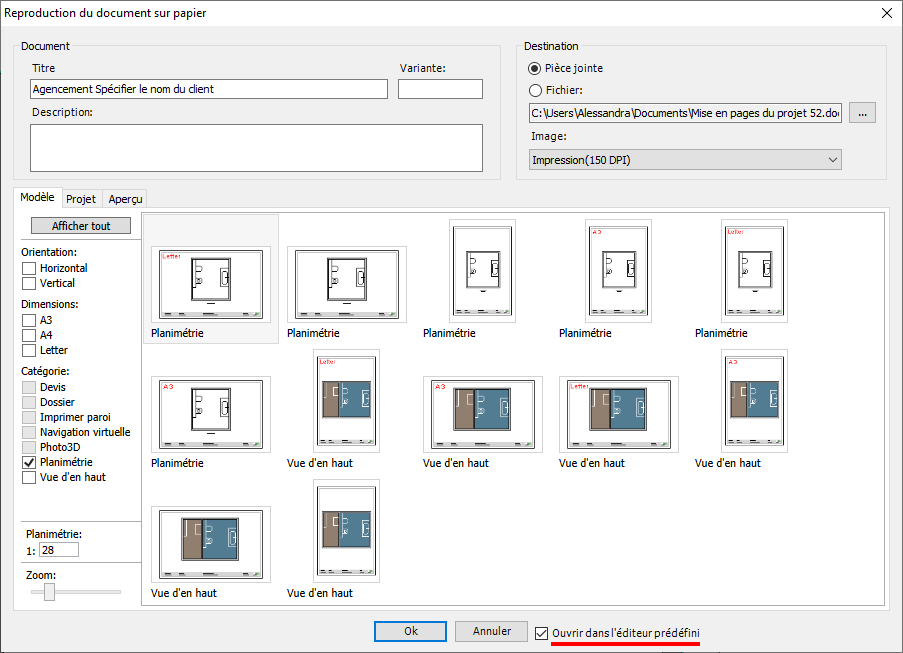This screenshot has width=903, height=653.
Task: Choose the A3 vertical Planimétrie template thumbnail
Action: click(x=619, y=271)
